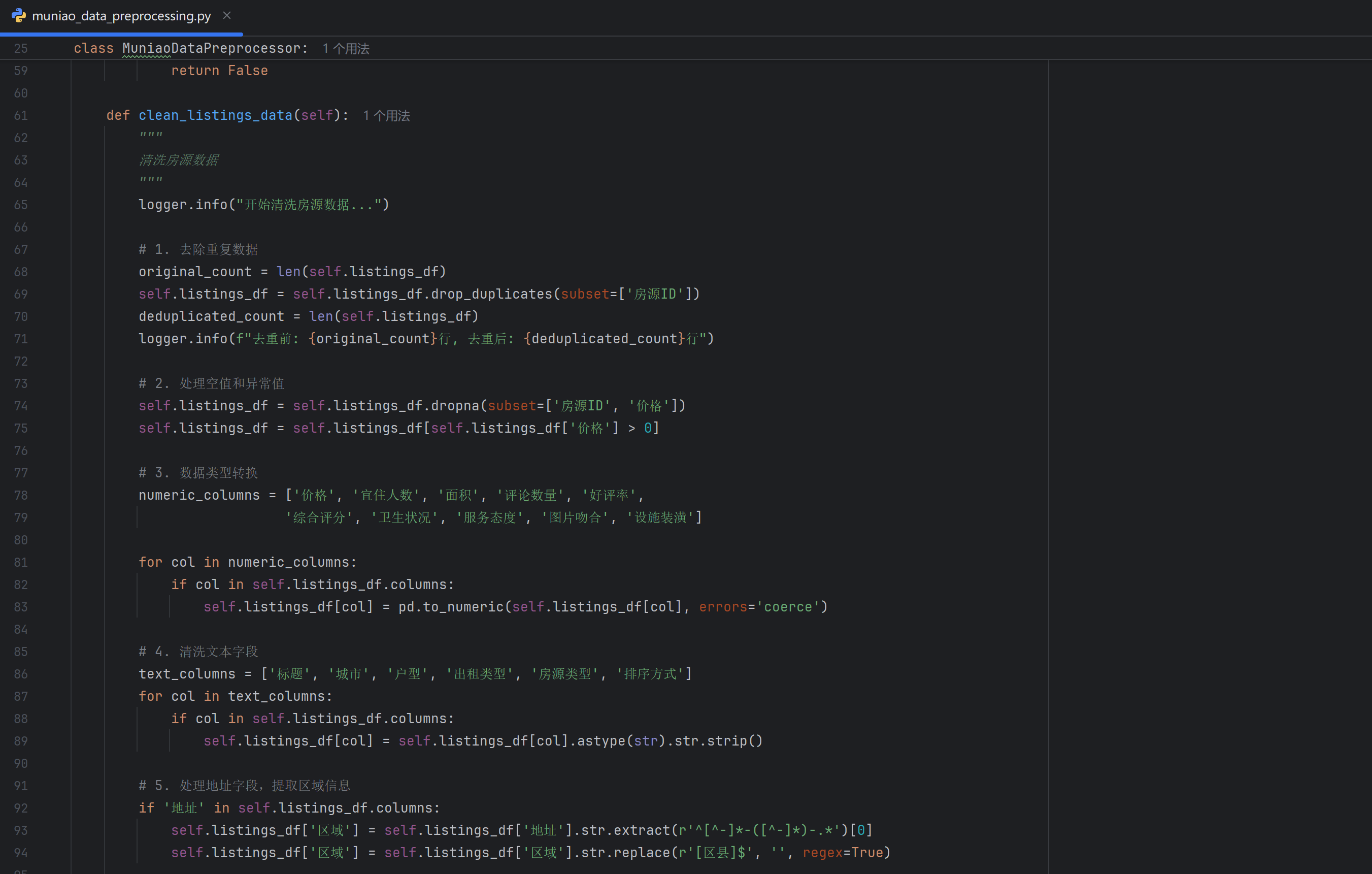Place cursor on clean_listings_data function name
1372x874 pixels.
[x=215, y=116]
